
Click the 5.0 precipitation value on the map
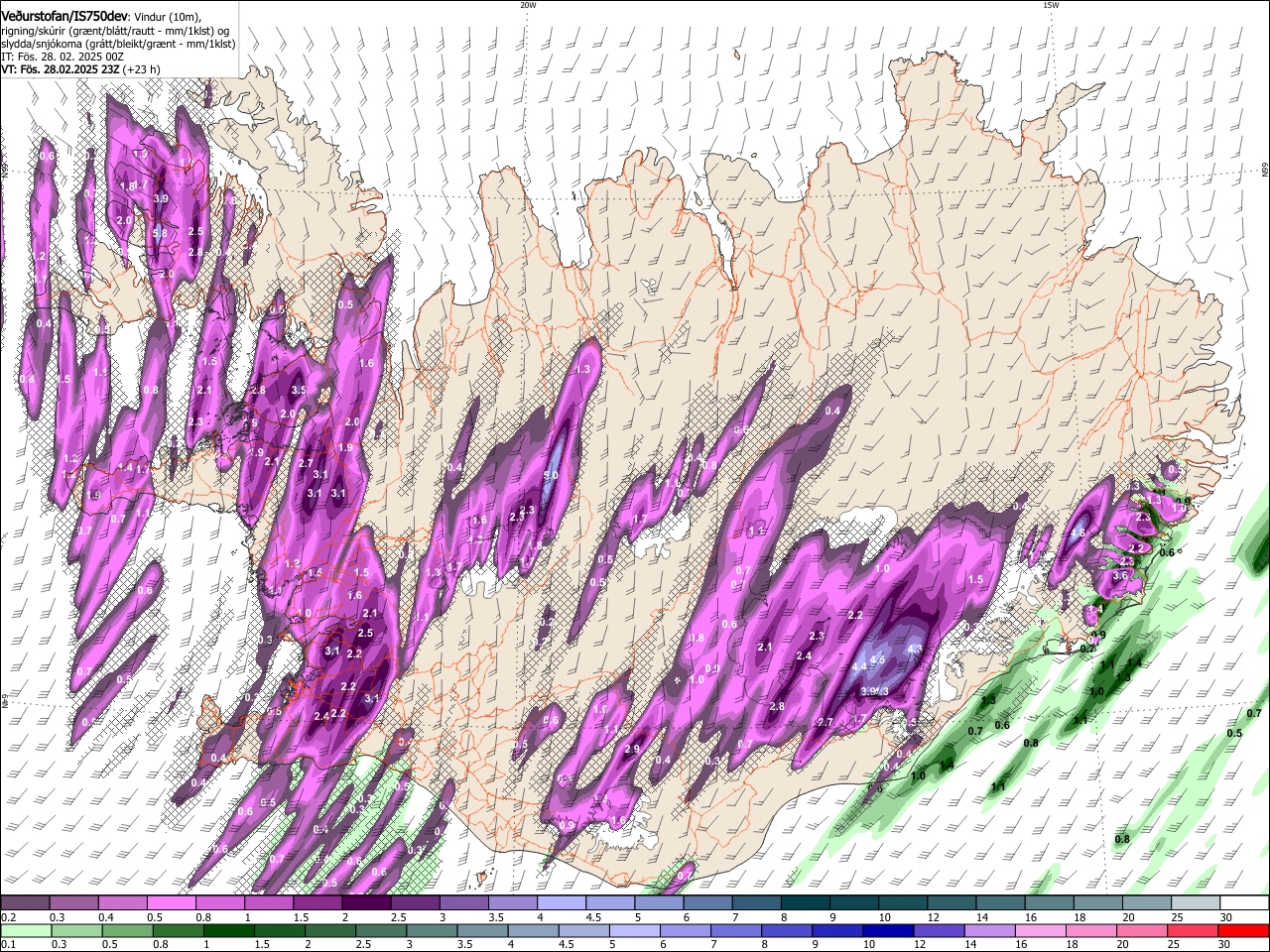pyautogui.click(x=551, y=475)
